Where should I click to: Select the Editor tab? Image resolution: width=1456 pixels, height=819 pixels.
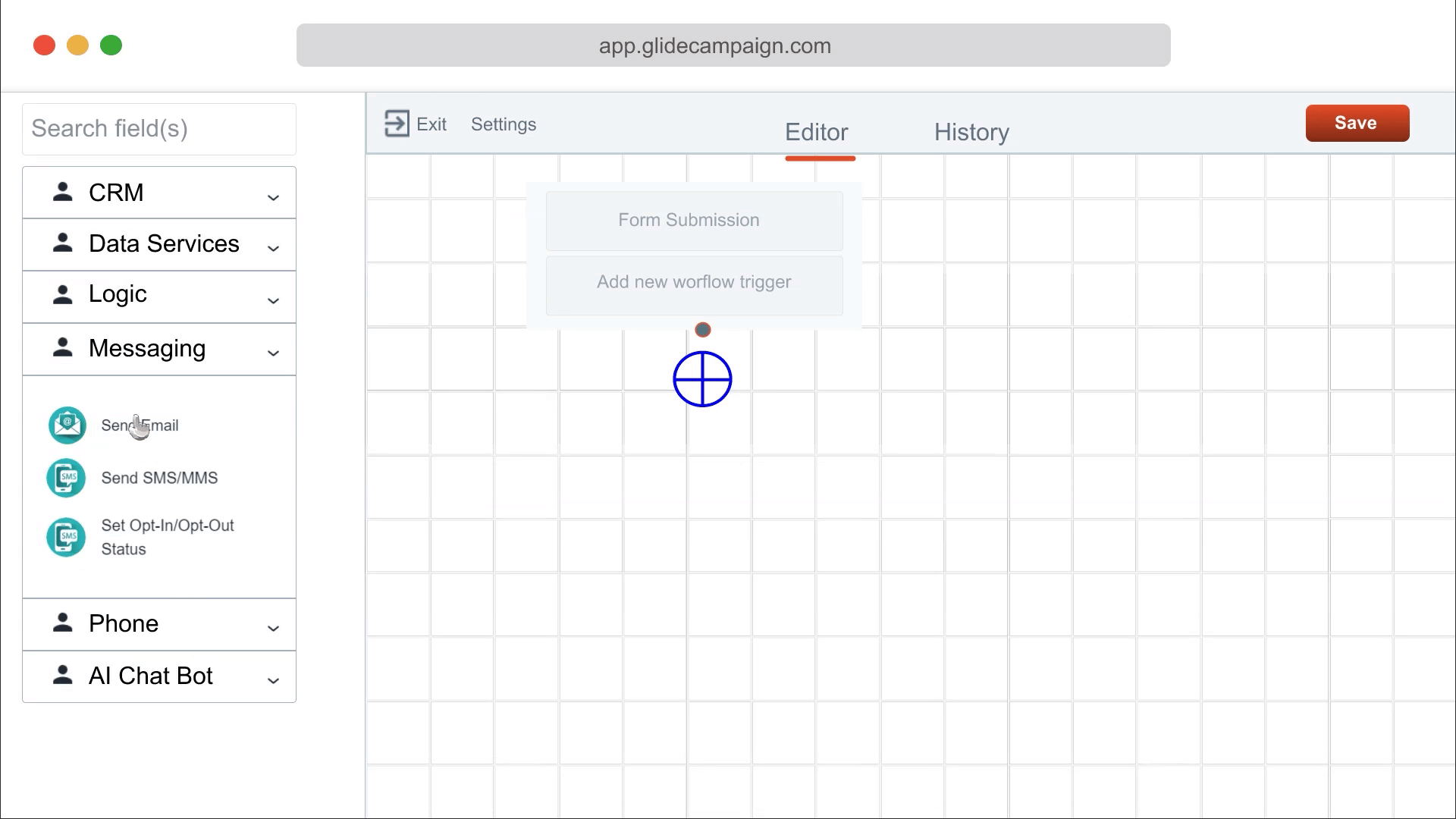(x=817, y=132)
